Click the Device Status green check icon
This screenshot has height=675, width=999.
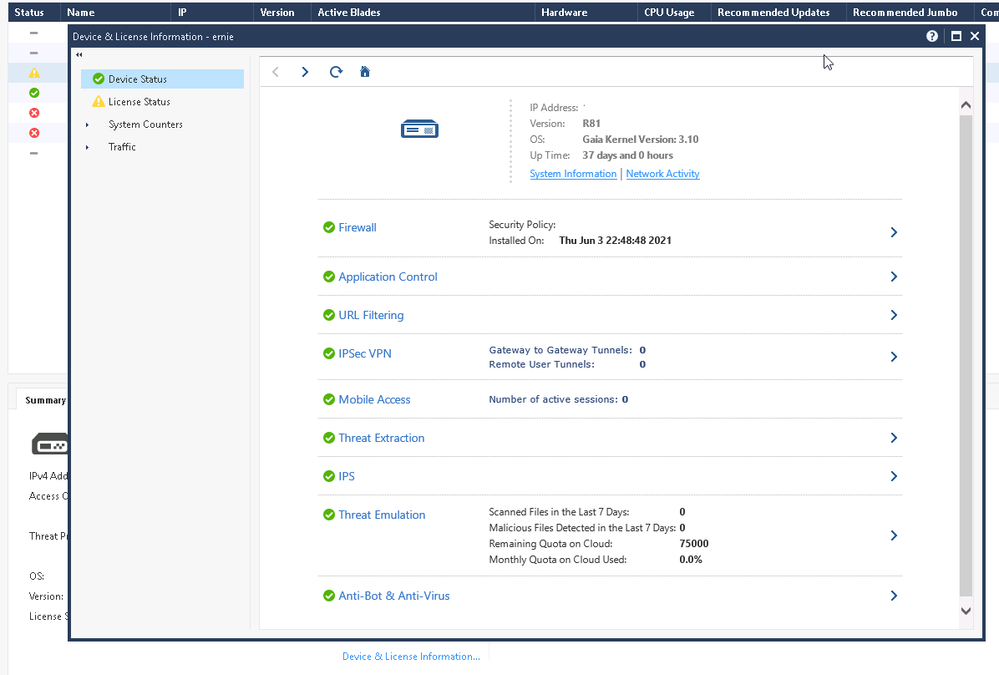[98, 79]
